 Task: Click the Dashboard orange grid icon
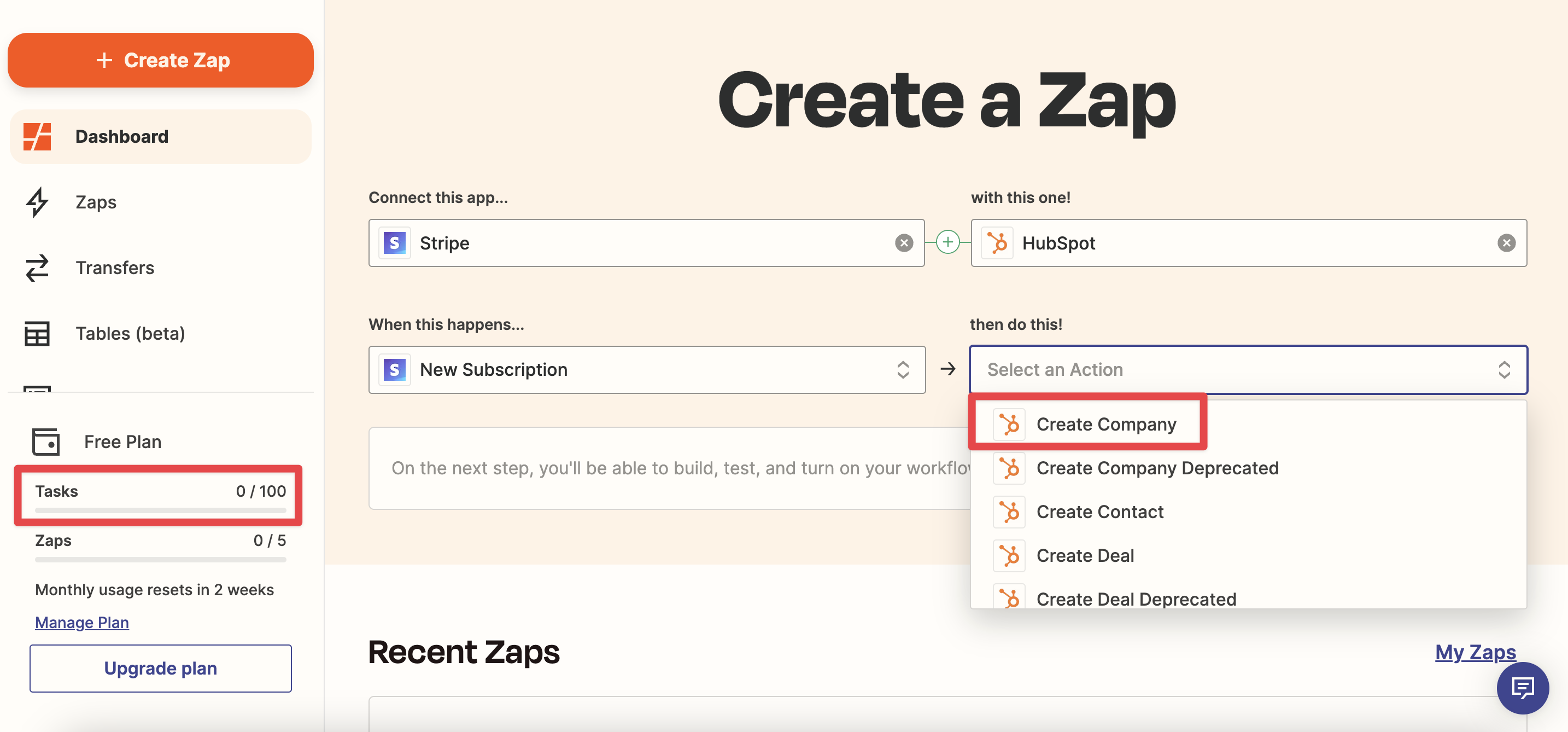(37, 136)
